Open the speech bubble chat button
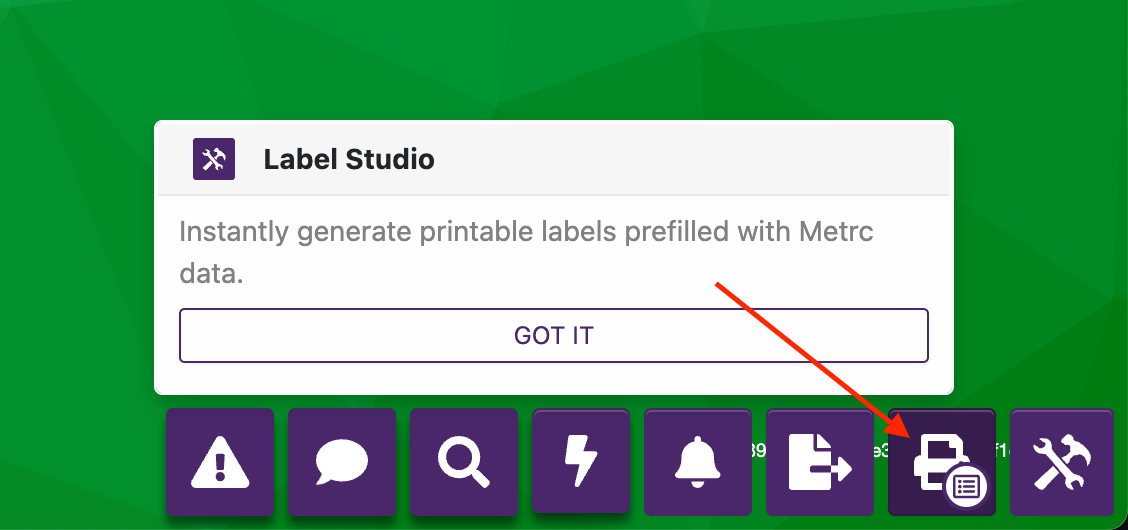The image size is (1128, 530). tap(341, 462)
